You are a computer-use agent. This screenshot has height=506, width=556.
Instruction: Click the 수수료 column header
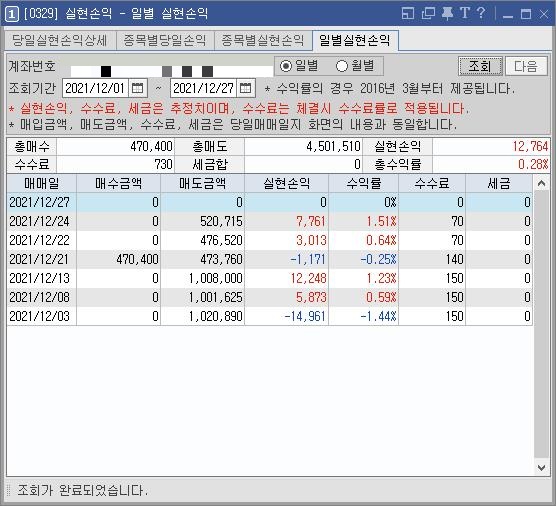tap(432, 183)
